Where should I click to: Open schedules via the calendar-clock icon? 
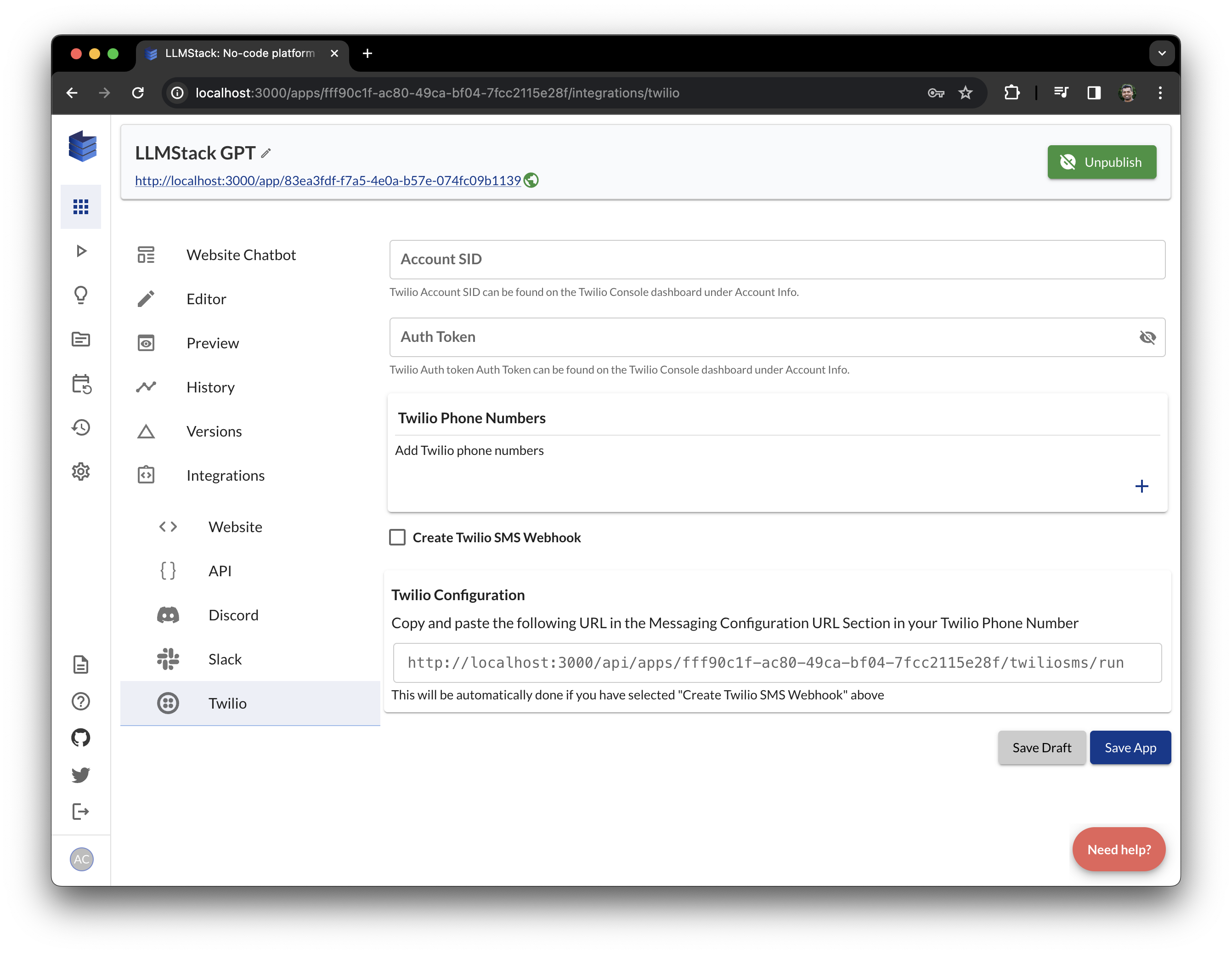click(x=81, y=384)
